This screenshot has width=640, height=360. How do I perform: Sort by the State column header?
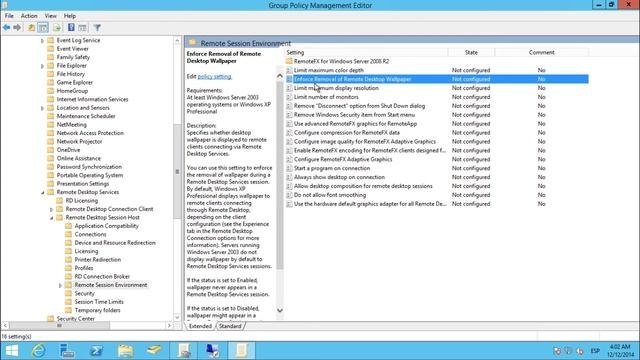point(471,52)
